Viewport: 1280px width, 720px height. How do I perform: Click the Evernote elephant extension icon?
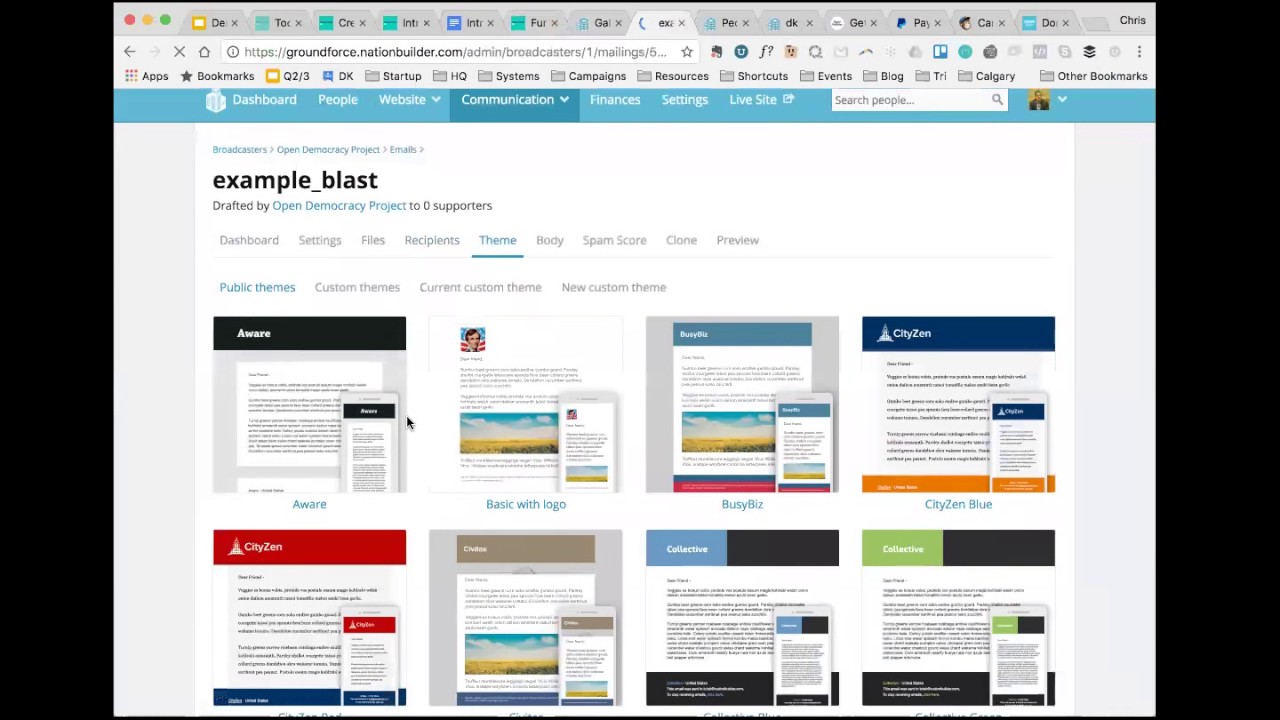pyautogui.click(x=716, y=52)
